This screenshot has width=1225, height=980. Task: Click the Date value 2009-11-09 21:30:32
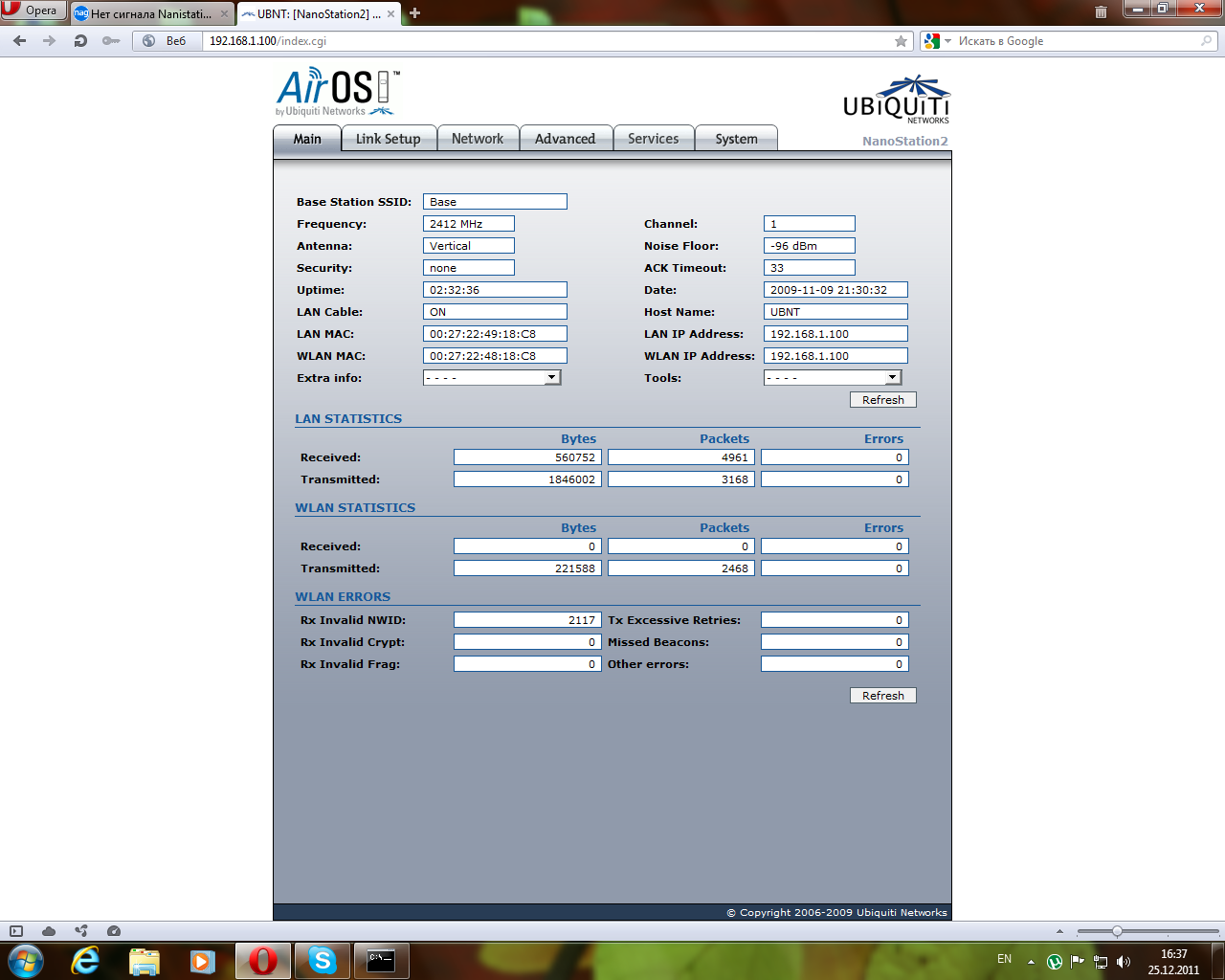835,290
